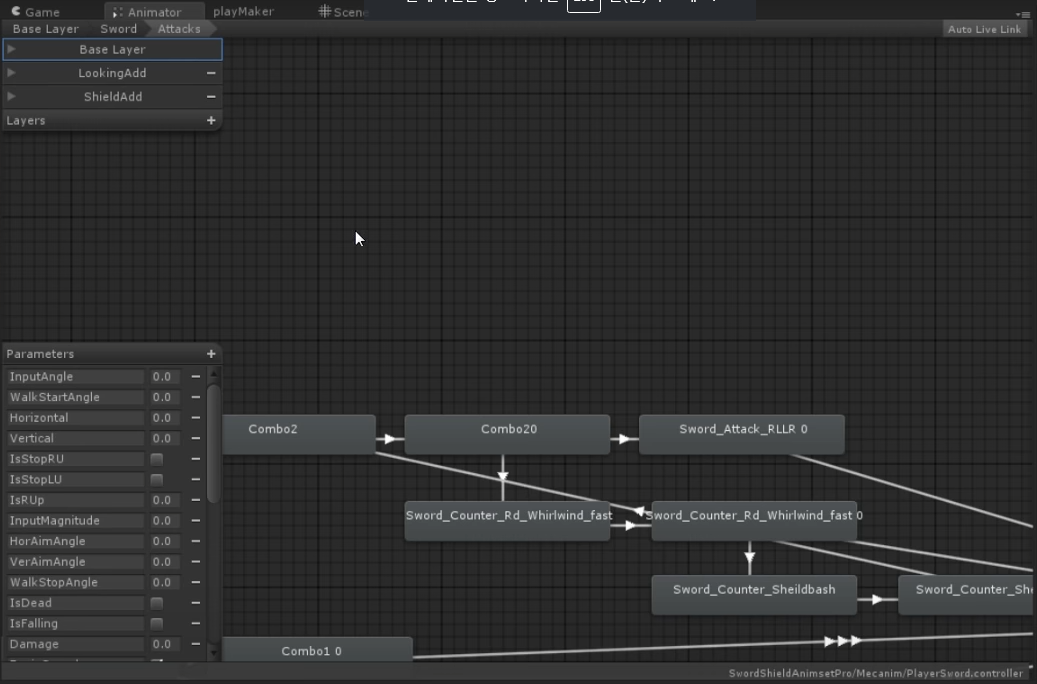This screenshot has width=1037, height=684.
Task: Switch to the playMaker tab
Action: (243, 11)
